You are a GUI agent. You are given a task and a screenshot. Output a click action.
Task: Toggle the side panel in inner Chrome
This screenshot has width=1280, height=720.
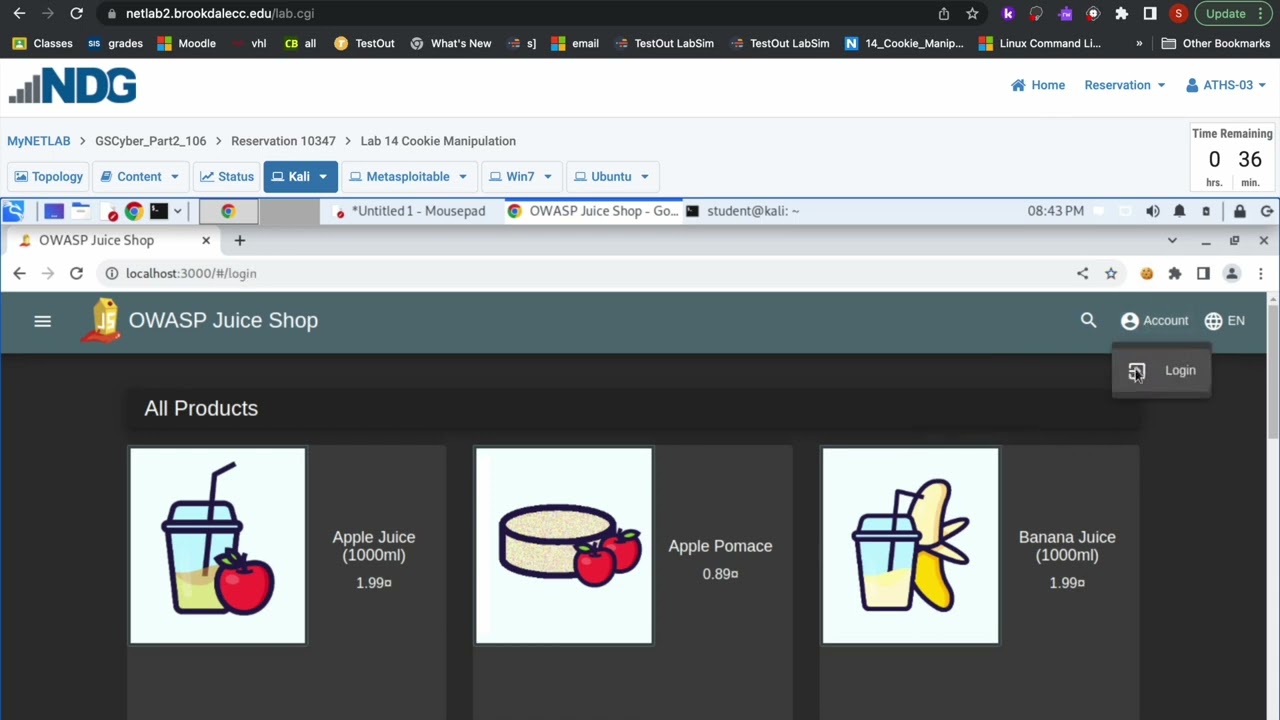[1203, 273]
